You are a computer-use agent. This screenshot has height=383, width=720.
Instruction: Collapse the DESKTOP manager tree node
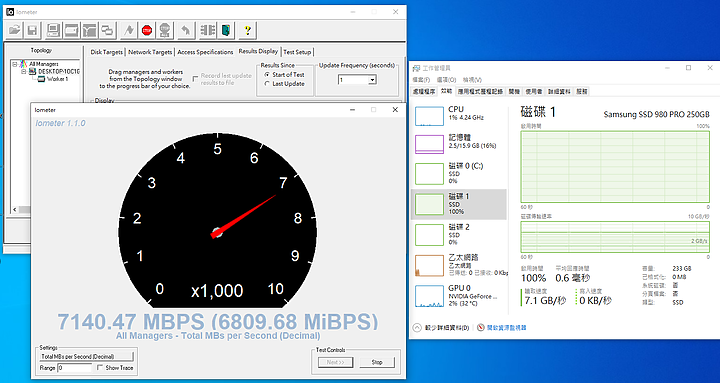click(24, 71)
